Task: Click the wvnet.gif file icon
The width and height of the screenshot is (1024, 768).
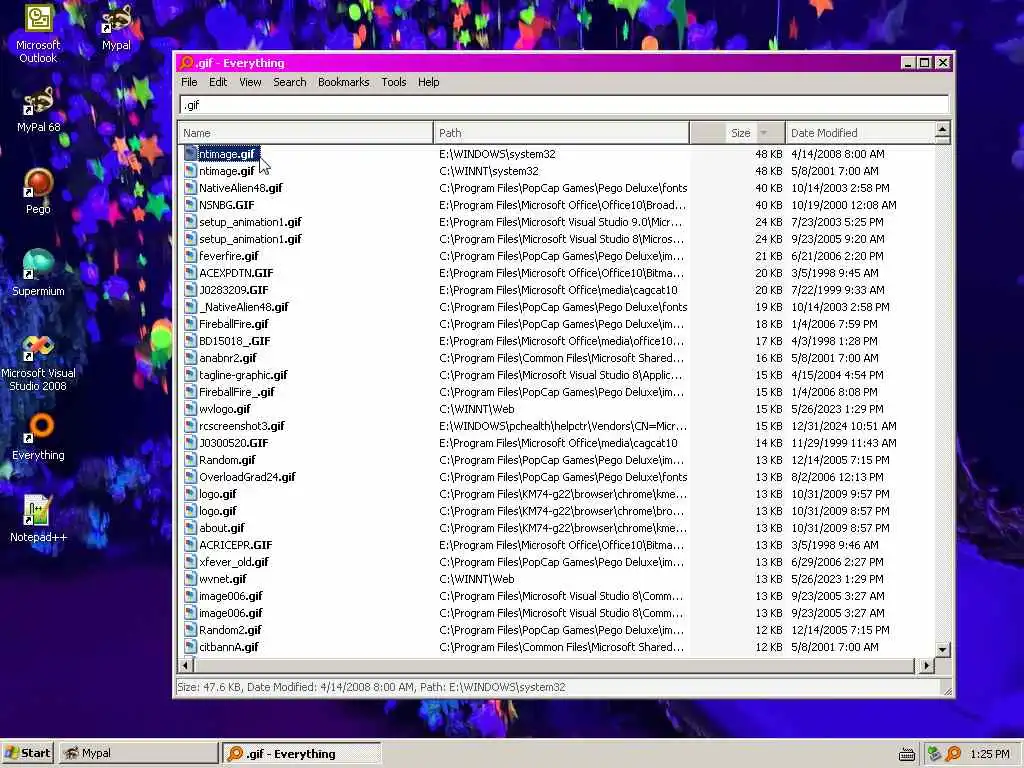Action: 190,579
